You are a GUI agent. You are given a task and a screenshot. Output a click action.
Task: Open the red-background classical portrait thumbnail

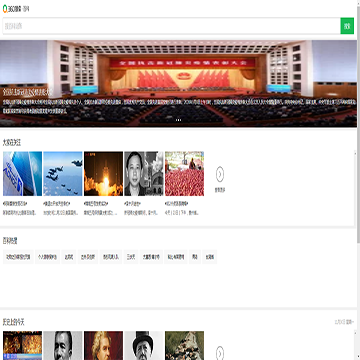click(x=103, y=345)
